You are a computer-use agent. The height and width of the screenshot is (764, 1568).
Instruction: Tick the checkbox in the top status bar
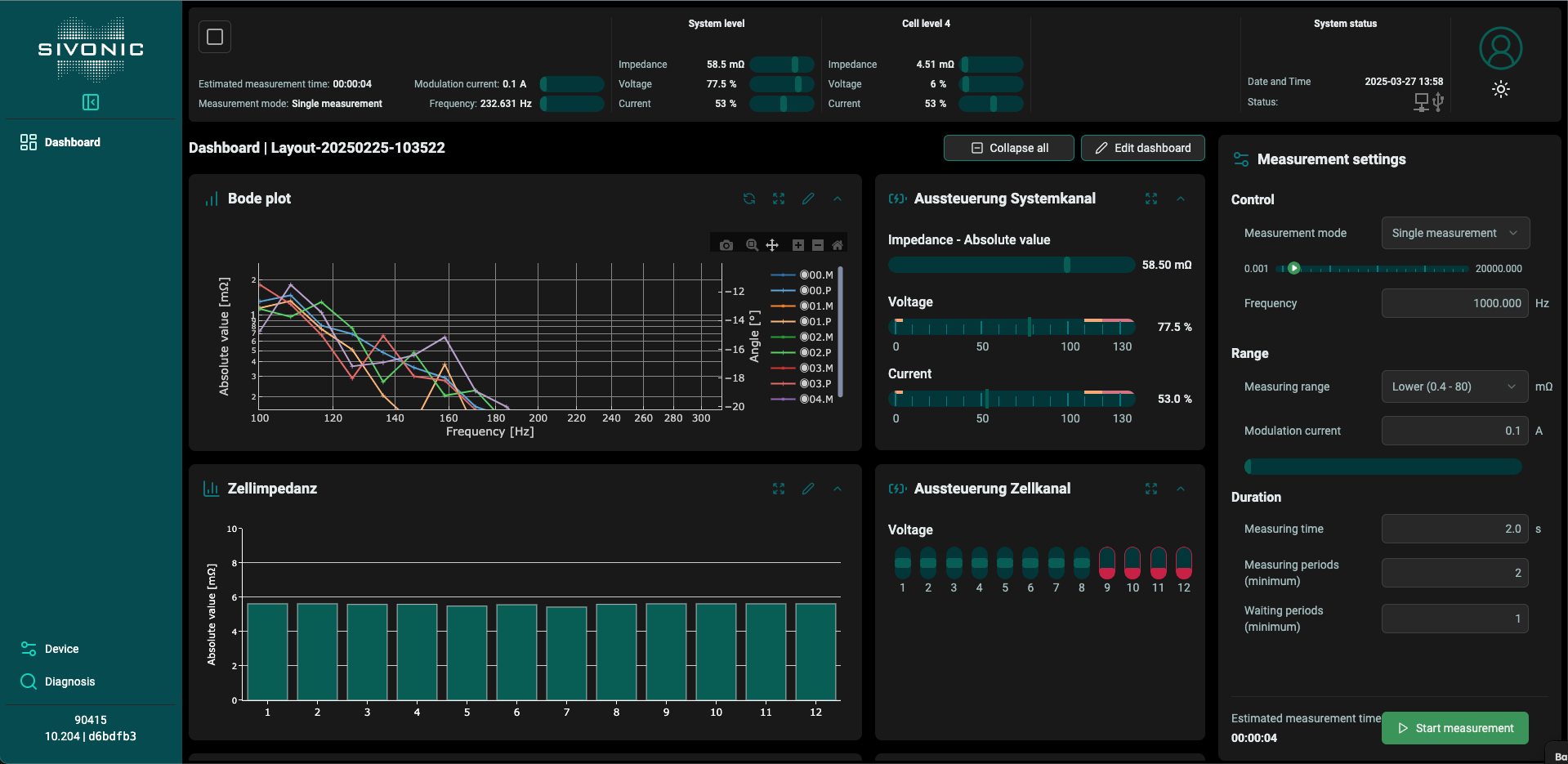(215, 37)
